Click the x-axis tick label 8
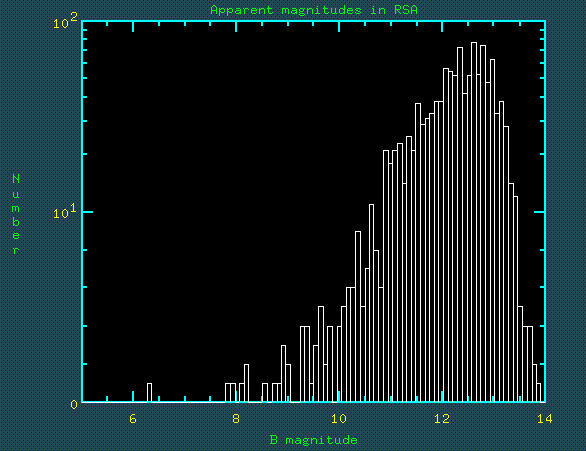This screenshot has width=586, height=451. [x=236, y=419]
